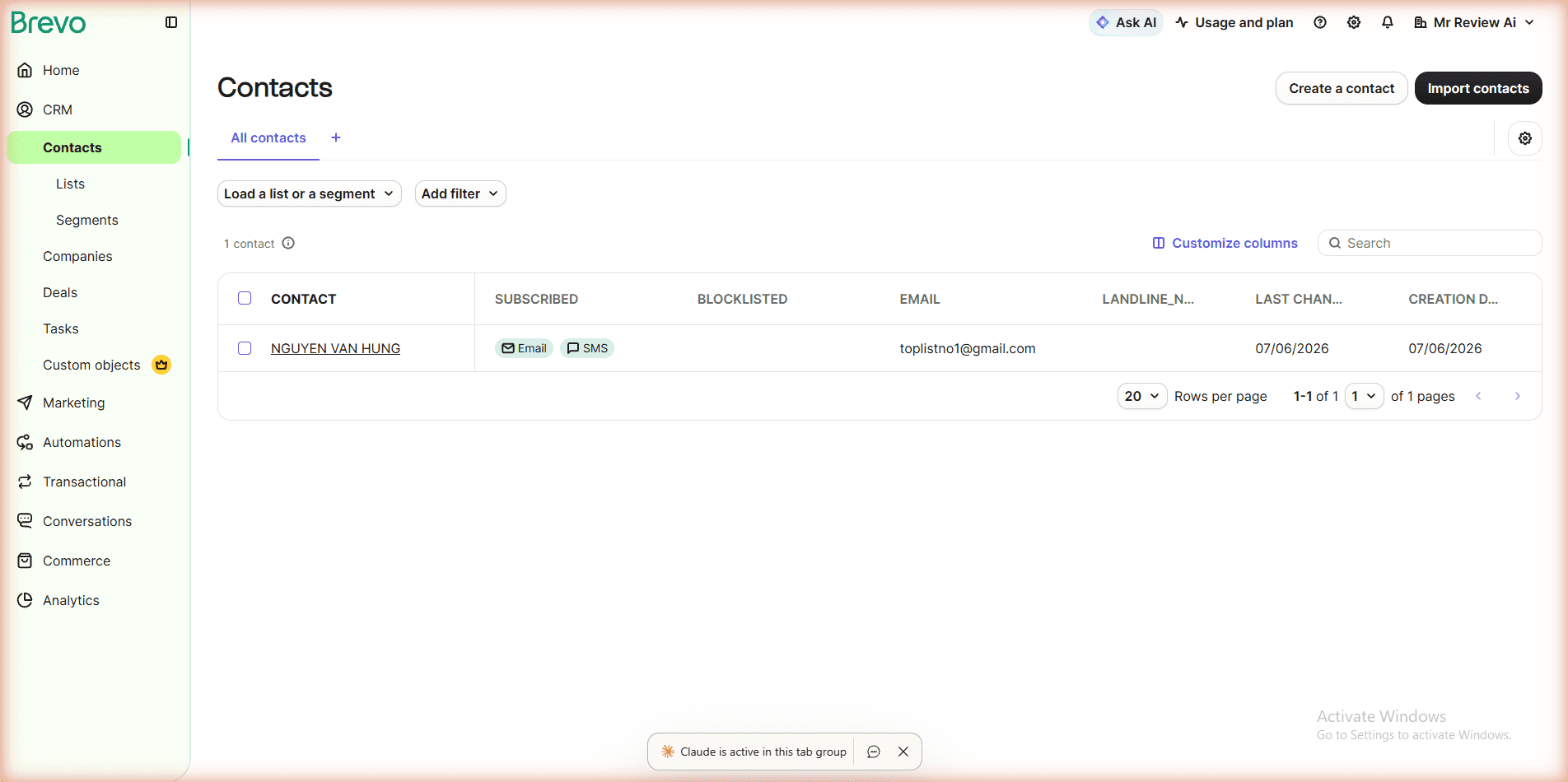The image size is (1568, 782).
Task: Open Companies in the sidebar
Action: (77, 256)
